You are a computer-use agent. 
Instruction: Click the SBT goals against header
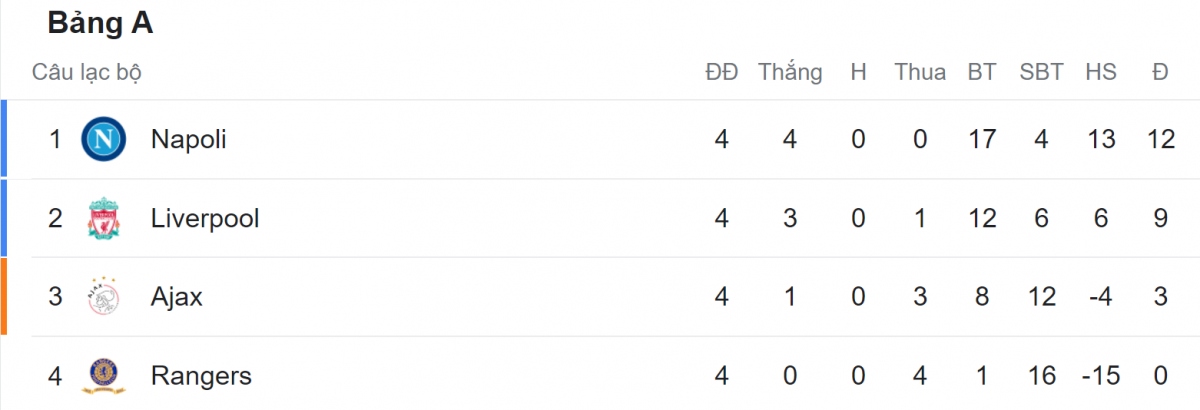tap(1041, 72)
